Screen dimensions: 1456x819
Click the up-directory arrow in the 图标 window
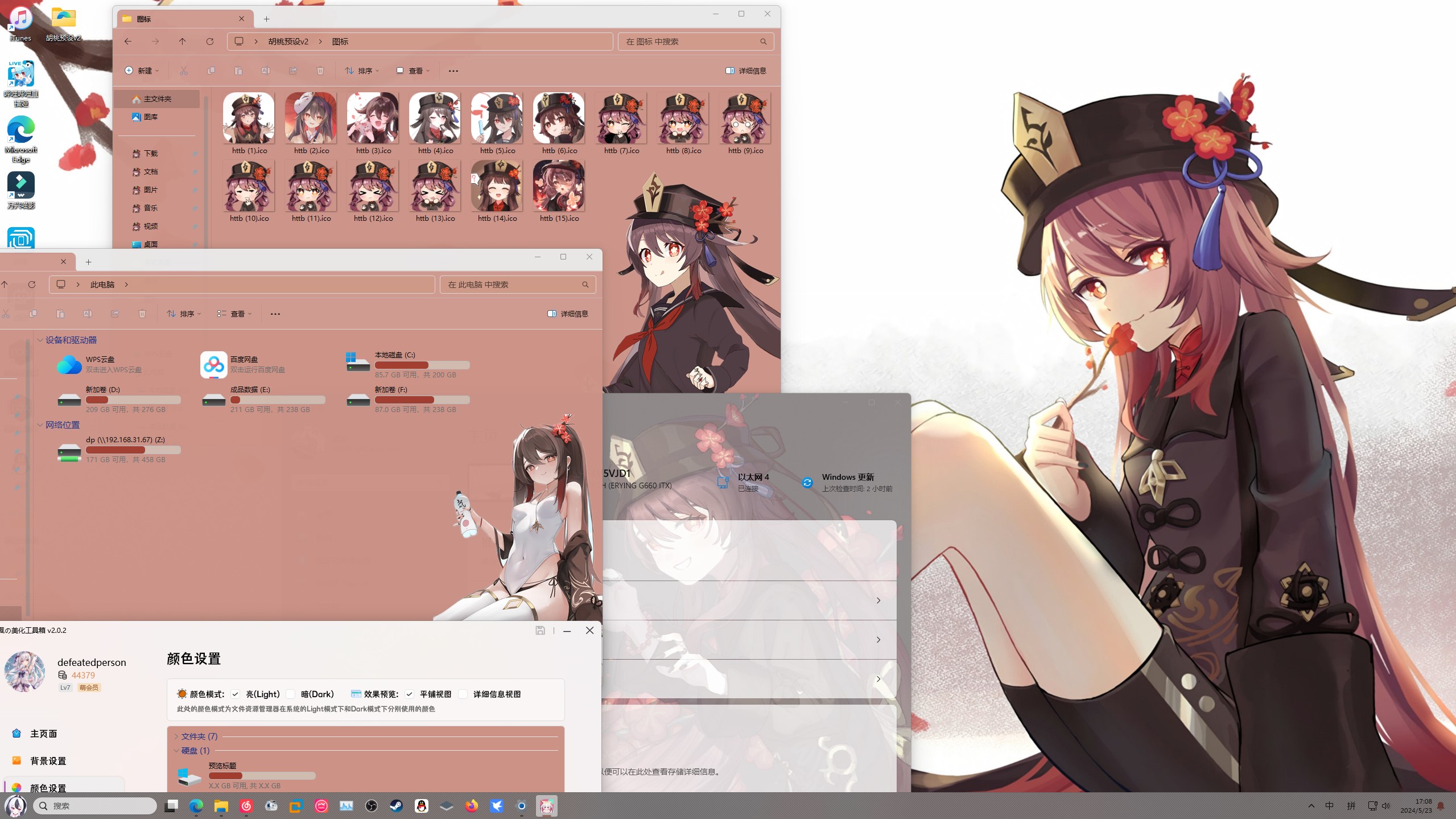click(x=182, y=42)
